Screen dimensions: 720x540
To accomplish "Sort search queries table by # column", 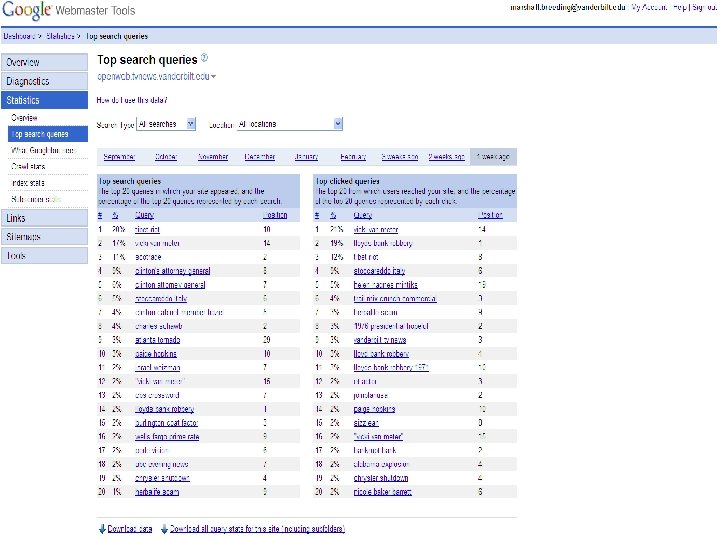I will (x=100, y=215).
